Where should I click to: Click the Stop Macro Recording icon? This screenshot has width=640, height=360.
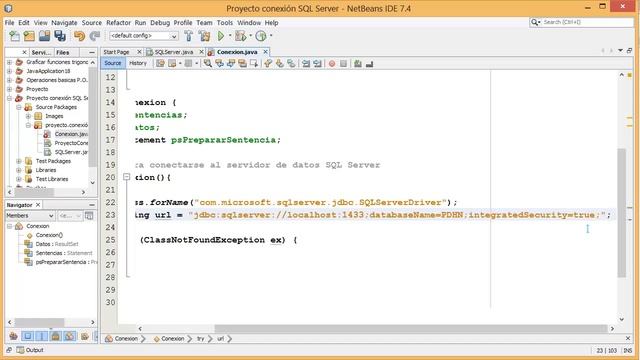pyautogui.click(x=343, y=63)
